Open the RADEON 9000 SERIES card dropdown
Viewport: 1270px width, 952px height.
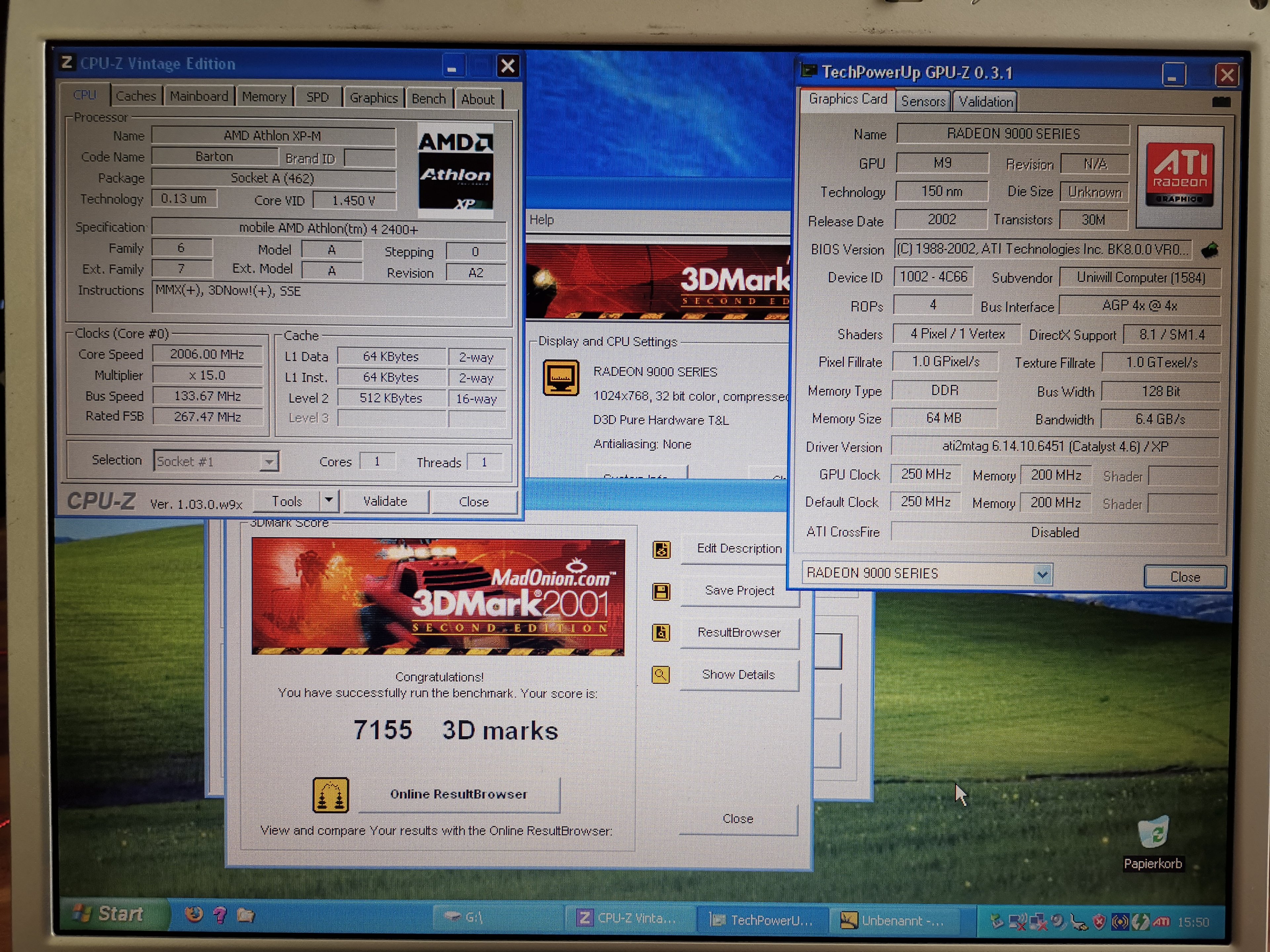(x=1042, y=574)
